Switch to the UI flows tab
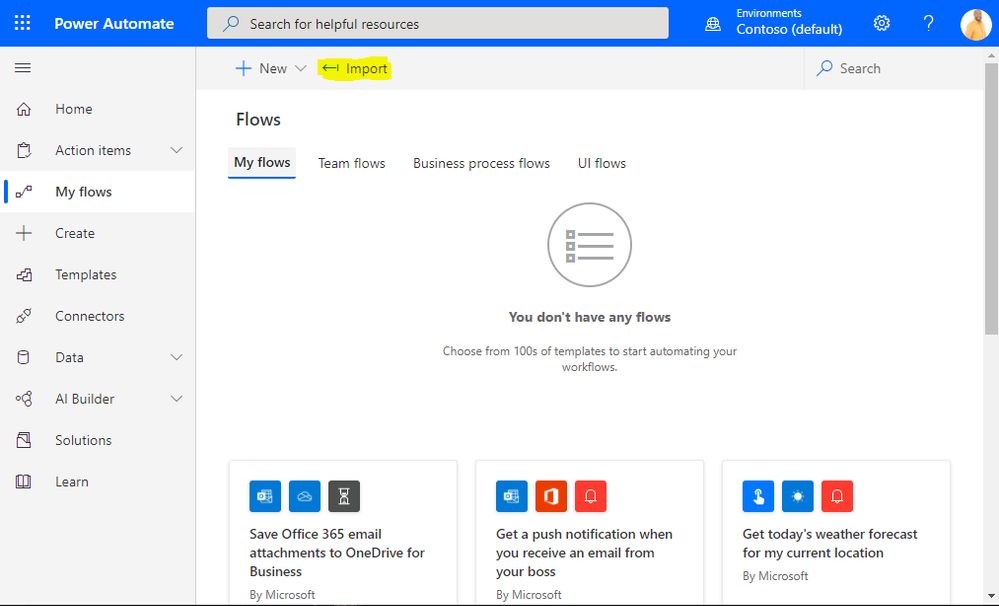 tap(601, 163)
